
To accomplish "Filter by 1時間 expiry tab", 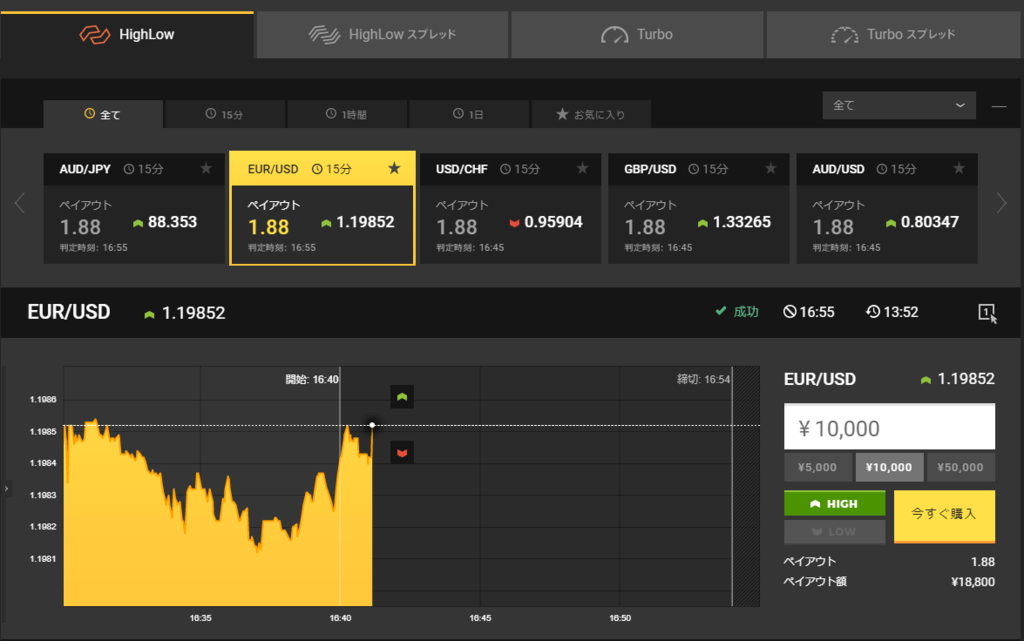I will coord(347,114).
